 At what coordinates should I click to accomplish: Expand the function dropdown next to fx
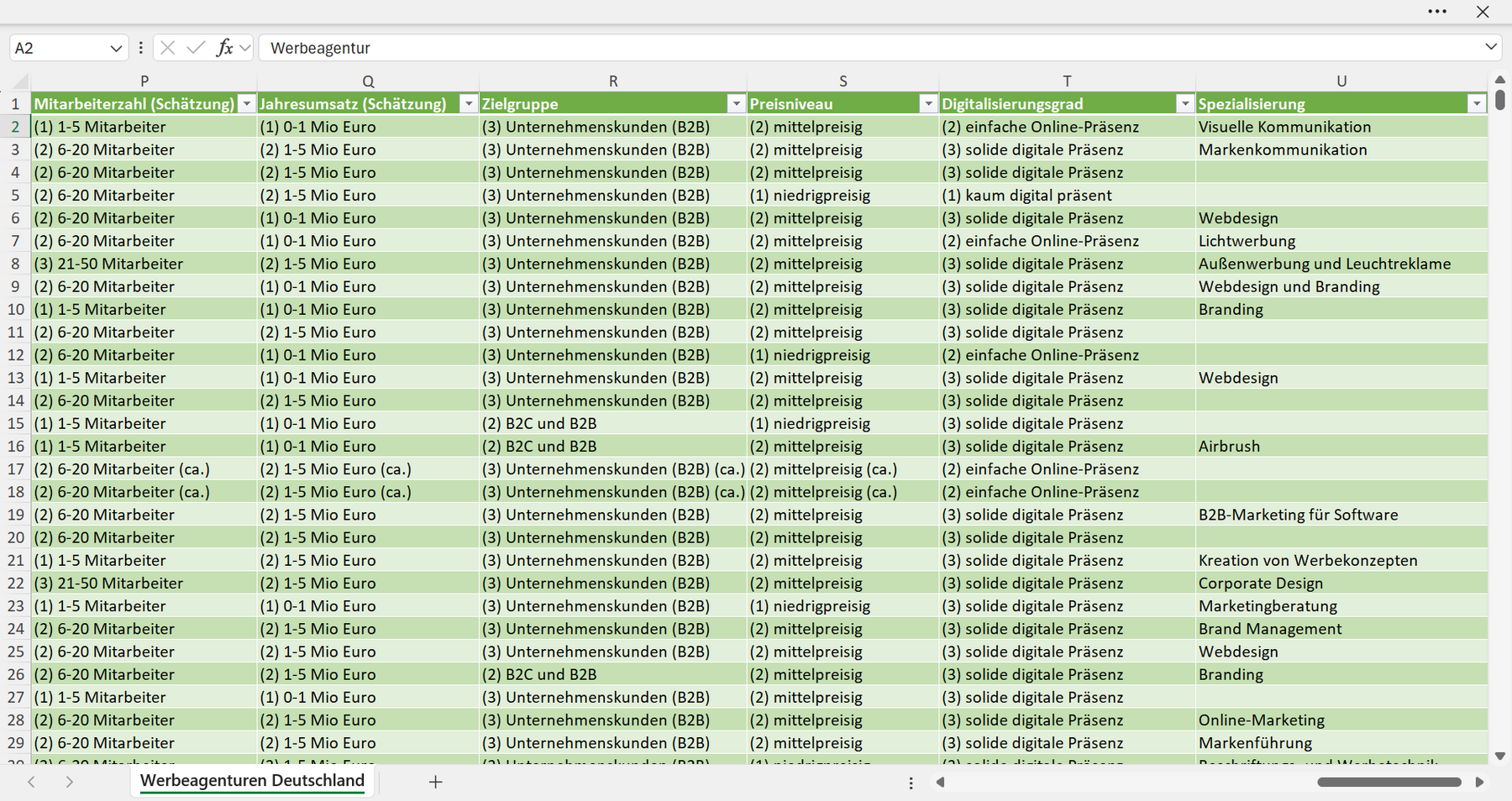[244, 48]
